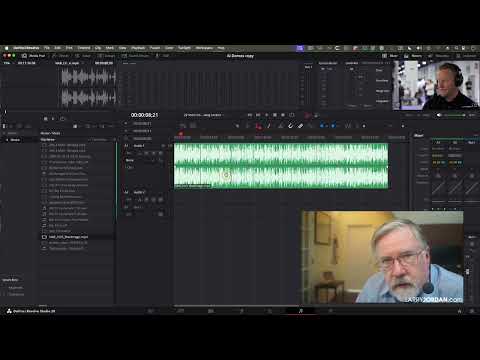Toggle the Meters panel button
Image resolution: width=480 pixels, height=360 pixels.
point(413,56)
